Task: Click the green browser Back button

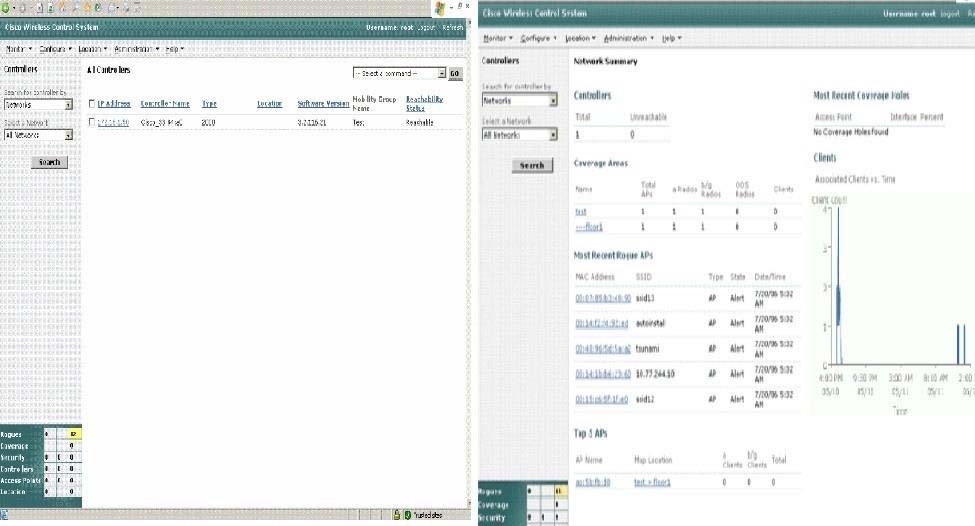Action: [x=5, y=8]
